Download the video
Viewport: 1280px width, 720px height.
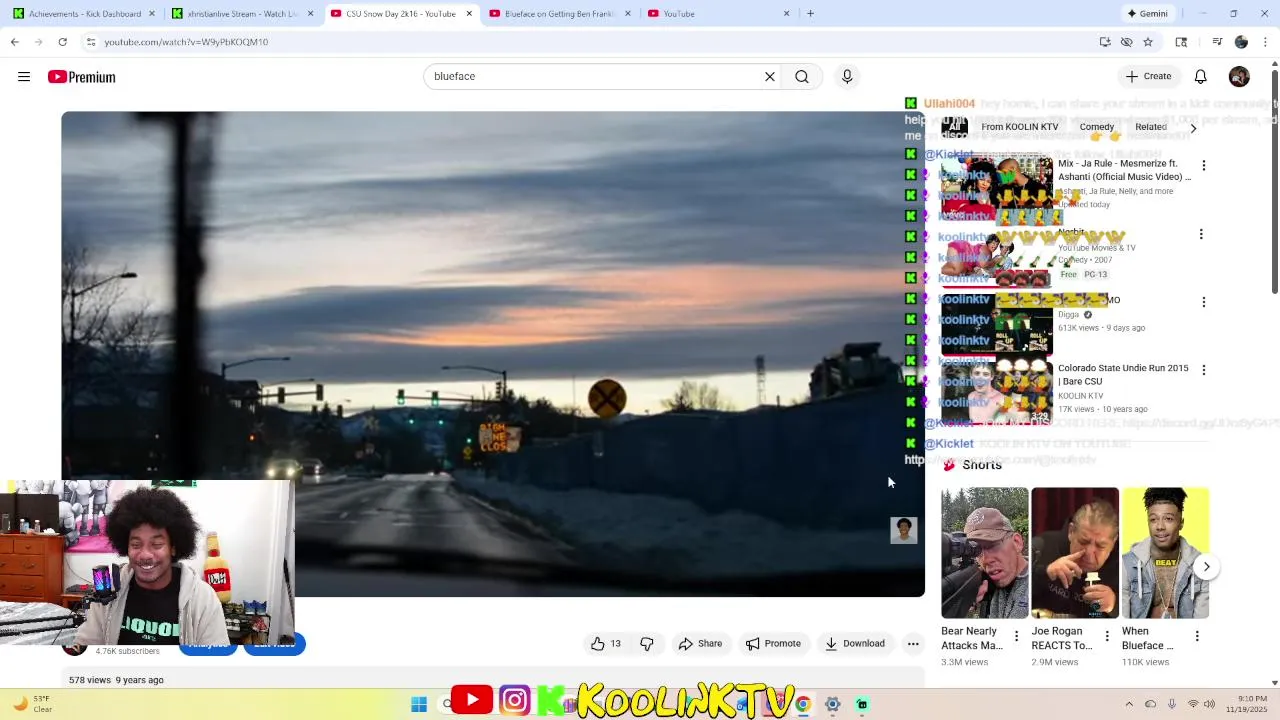tap(854, 644)
